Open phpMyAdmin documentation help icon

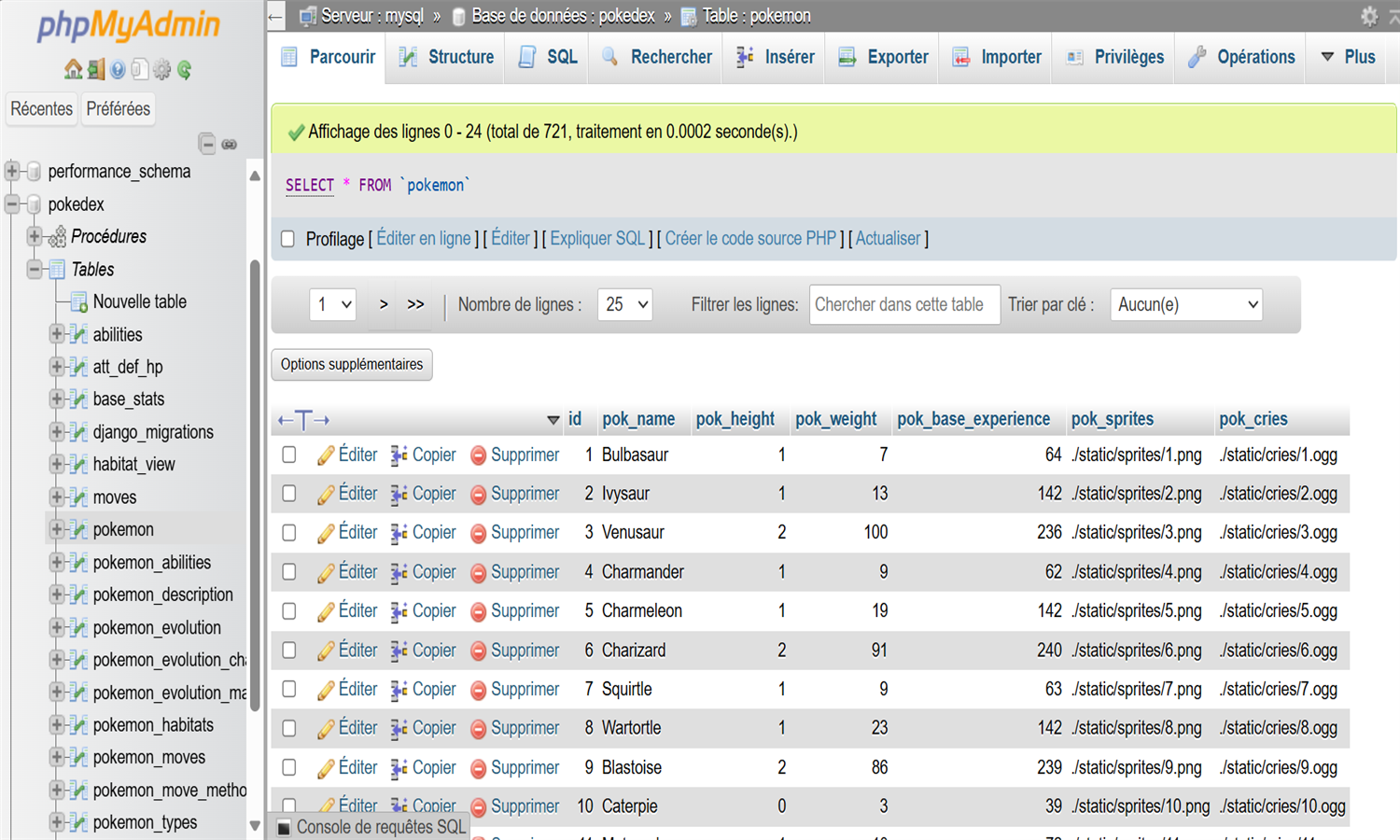click(118, 69)
